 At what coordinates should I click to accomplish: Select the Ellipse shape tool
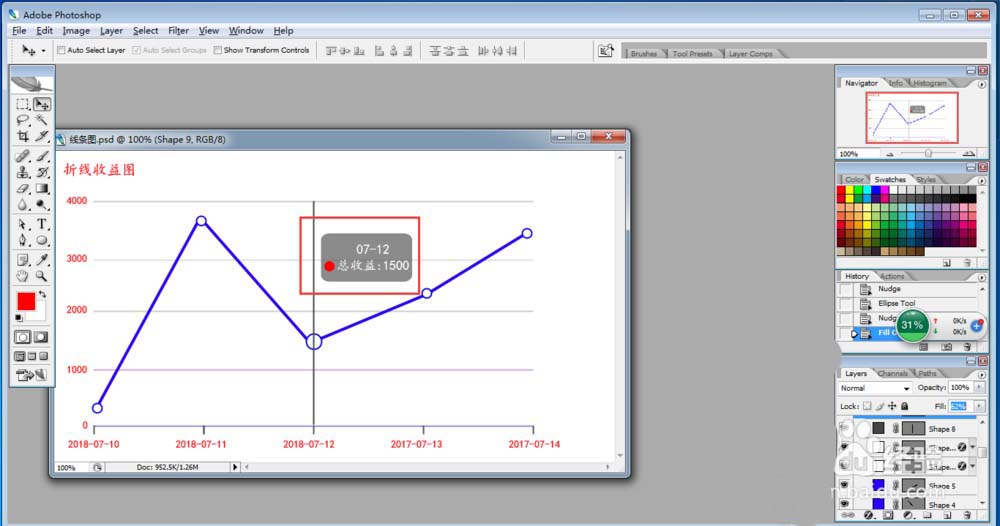click(x=42, y=240)
